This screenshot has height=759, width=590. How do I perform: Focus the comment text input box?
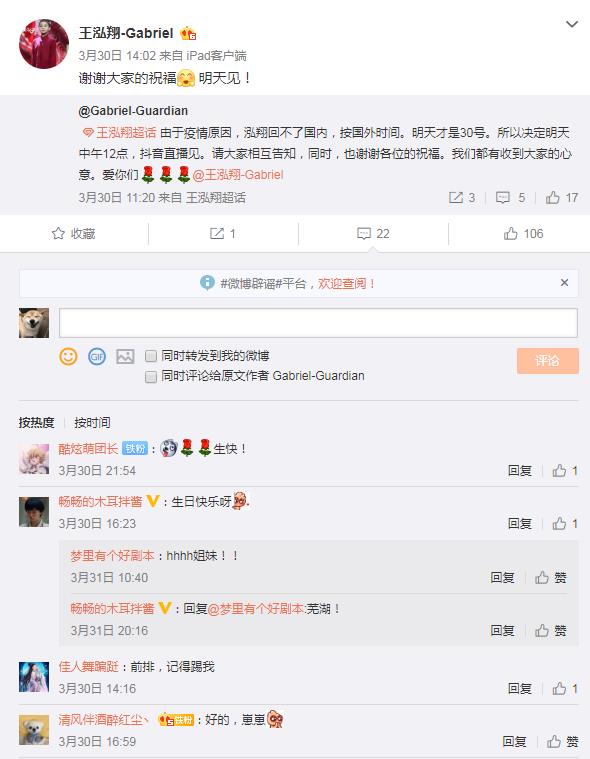318,323
